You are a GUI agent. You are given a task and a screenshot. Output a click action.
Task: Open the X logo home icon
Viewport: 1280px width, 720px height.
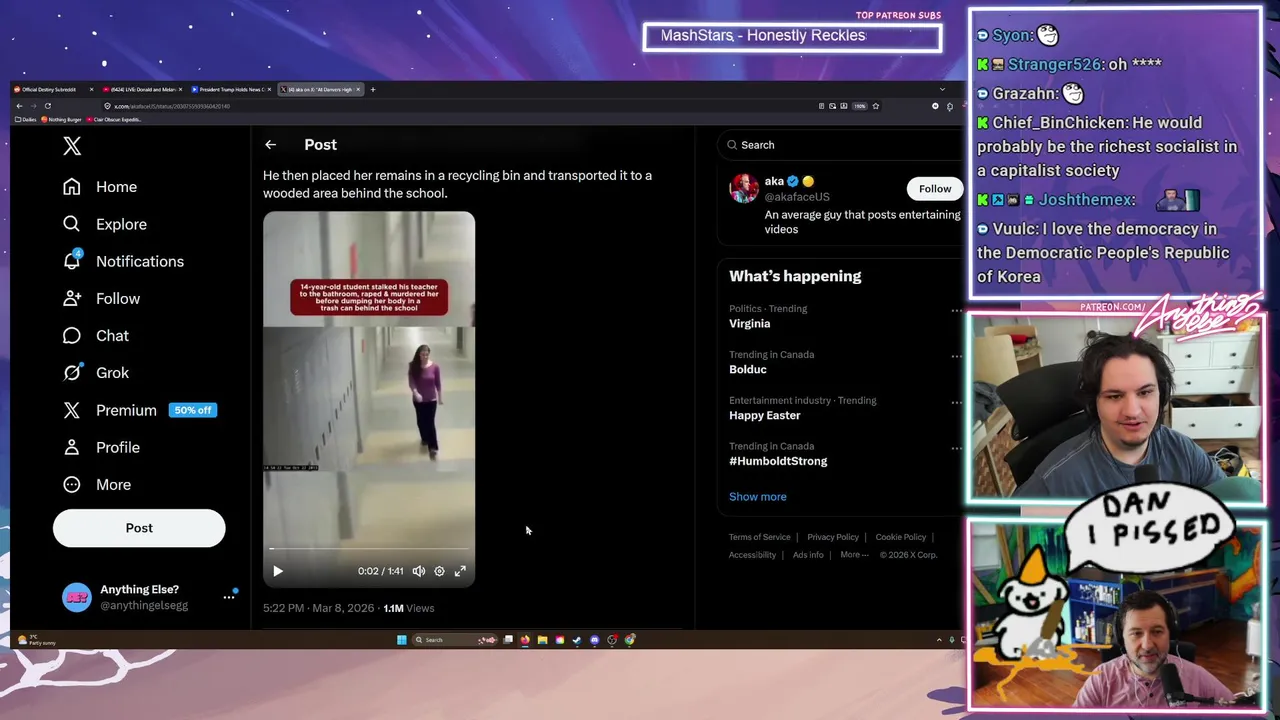pos(72,146)
